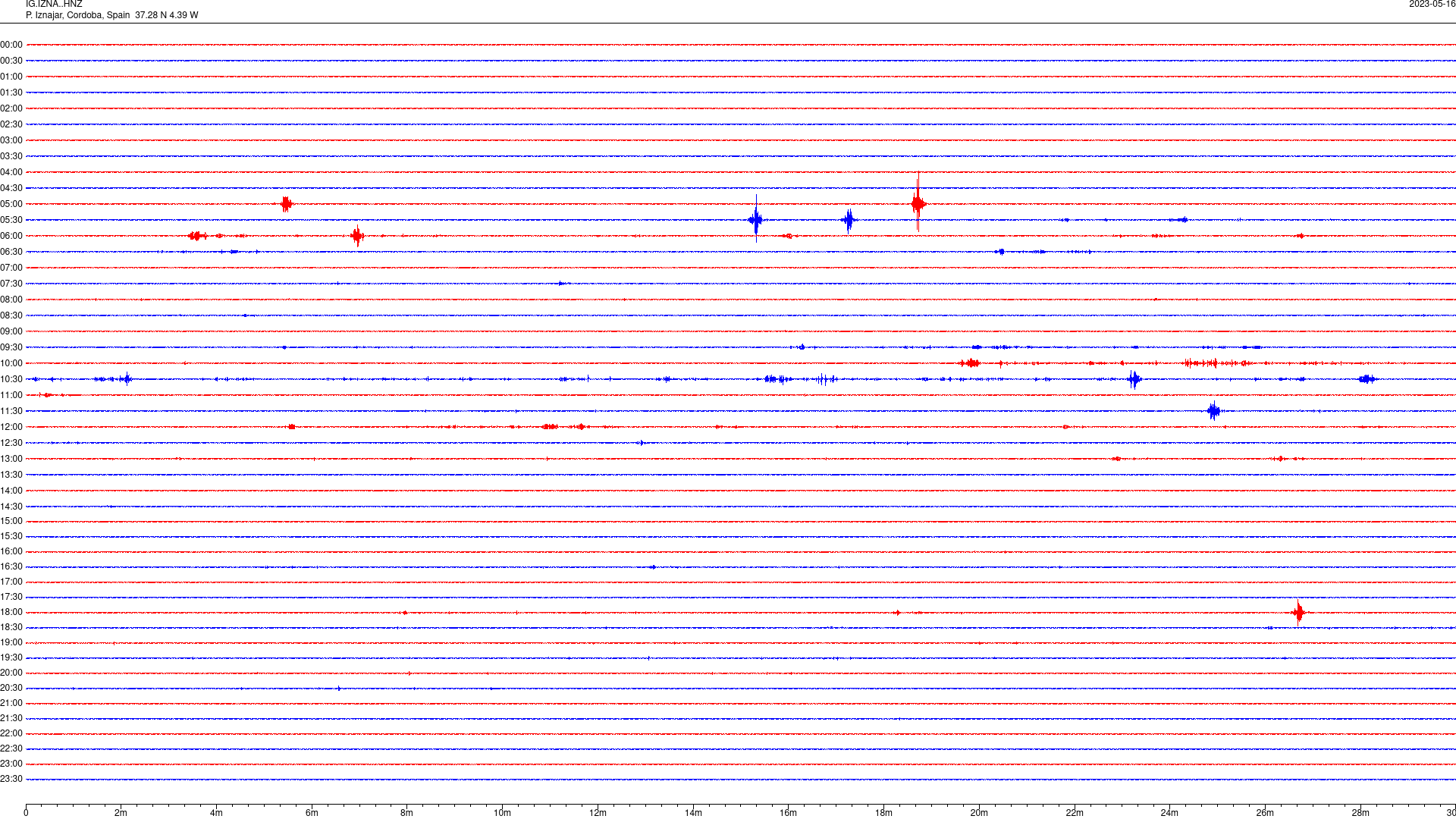Click the 4m tick label on time axis
This screenshot has width=1456, height=819.
(x=216, y=813)
